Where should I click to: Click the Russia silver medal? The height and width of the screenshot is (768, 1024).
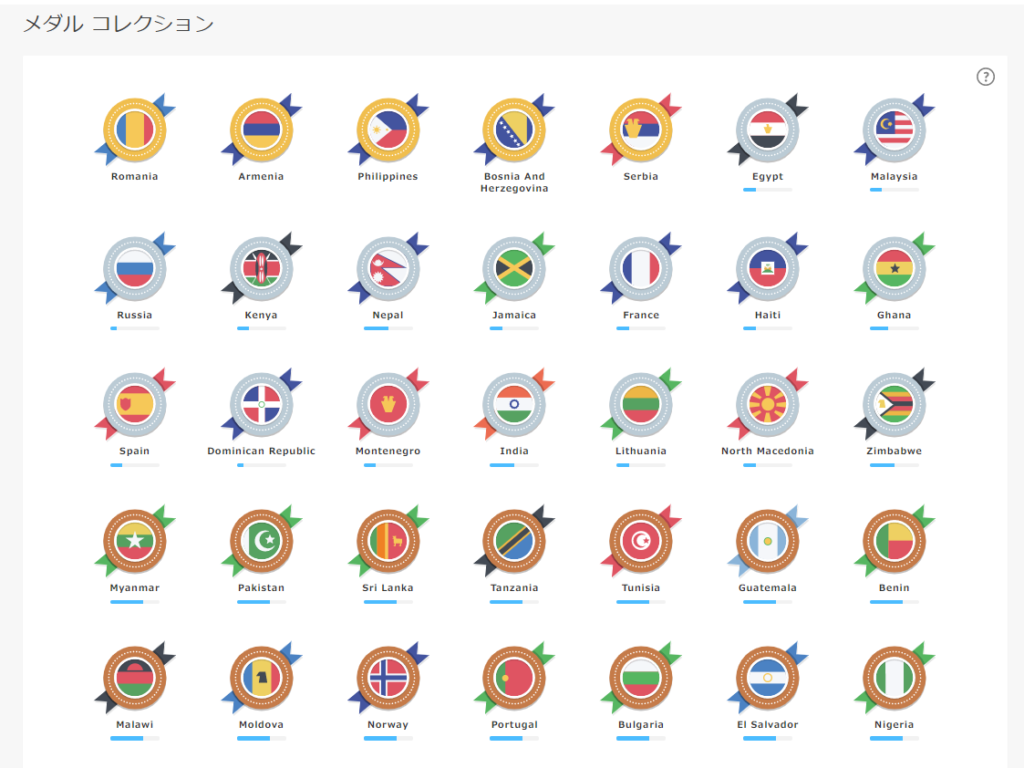tap(135, 268)
